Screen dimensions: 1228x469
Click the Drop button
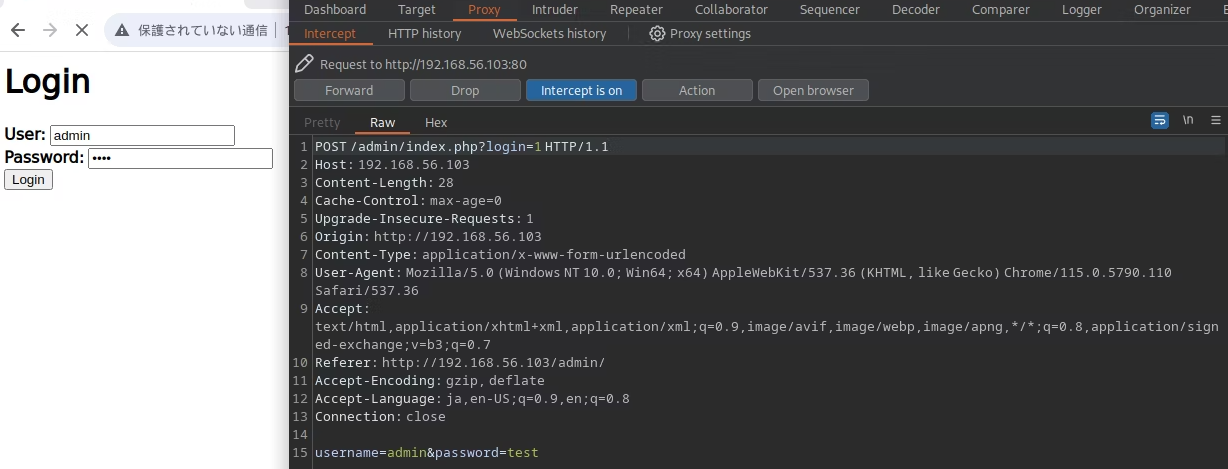465,90
